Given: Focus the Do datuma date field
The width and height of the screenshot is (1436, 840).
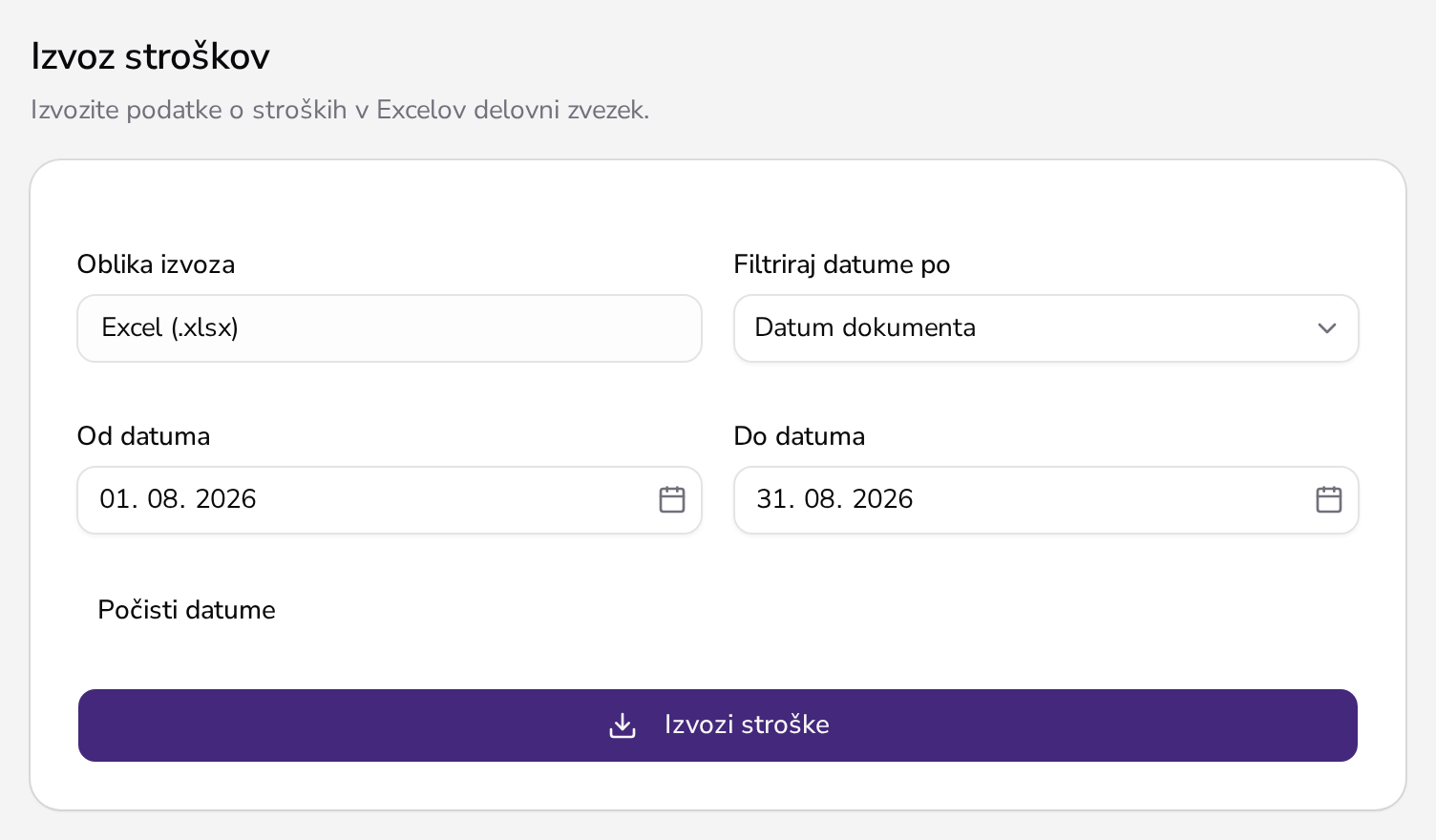Looking at the screenshot, I should coord(1045,500).
